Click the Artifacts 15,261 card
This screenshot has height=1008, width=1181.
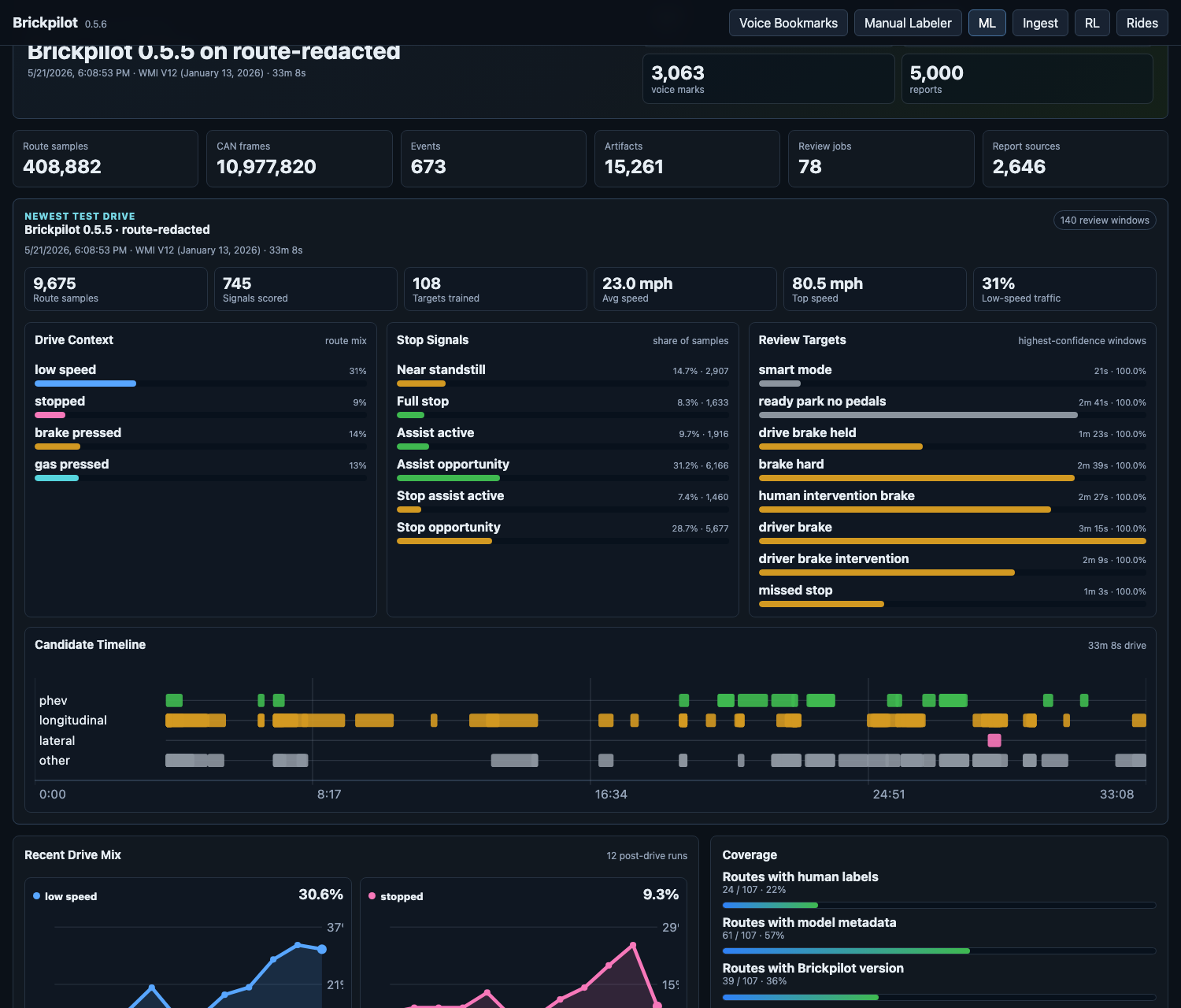click(x=687, y=158)
